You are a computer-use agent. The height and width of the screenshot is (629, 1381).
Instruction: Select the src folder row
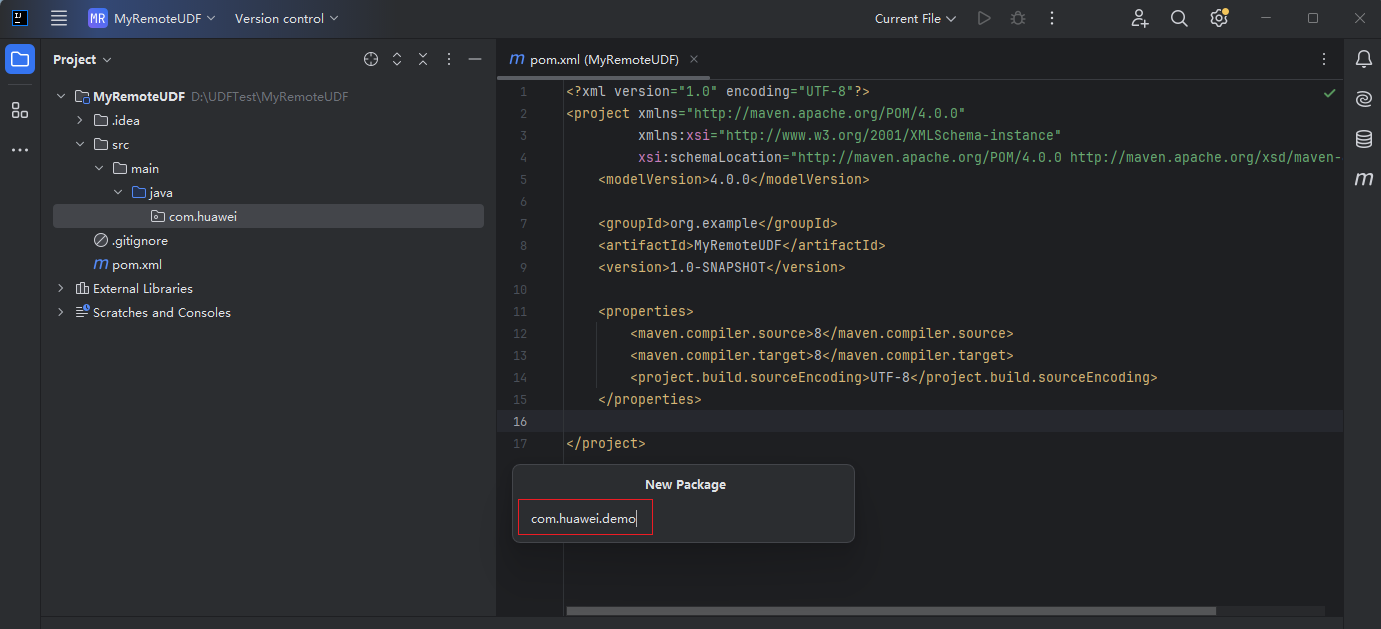click(x=268, y=144)
